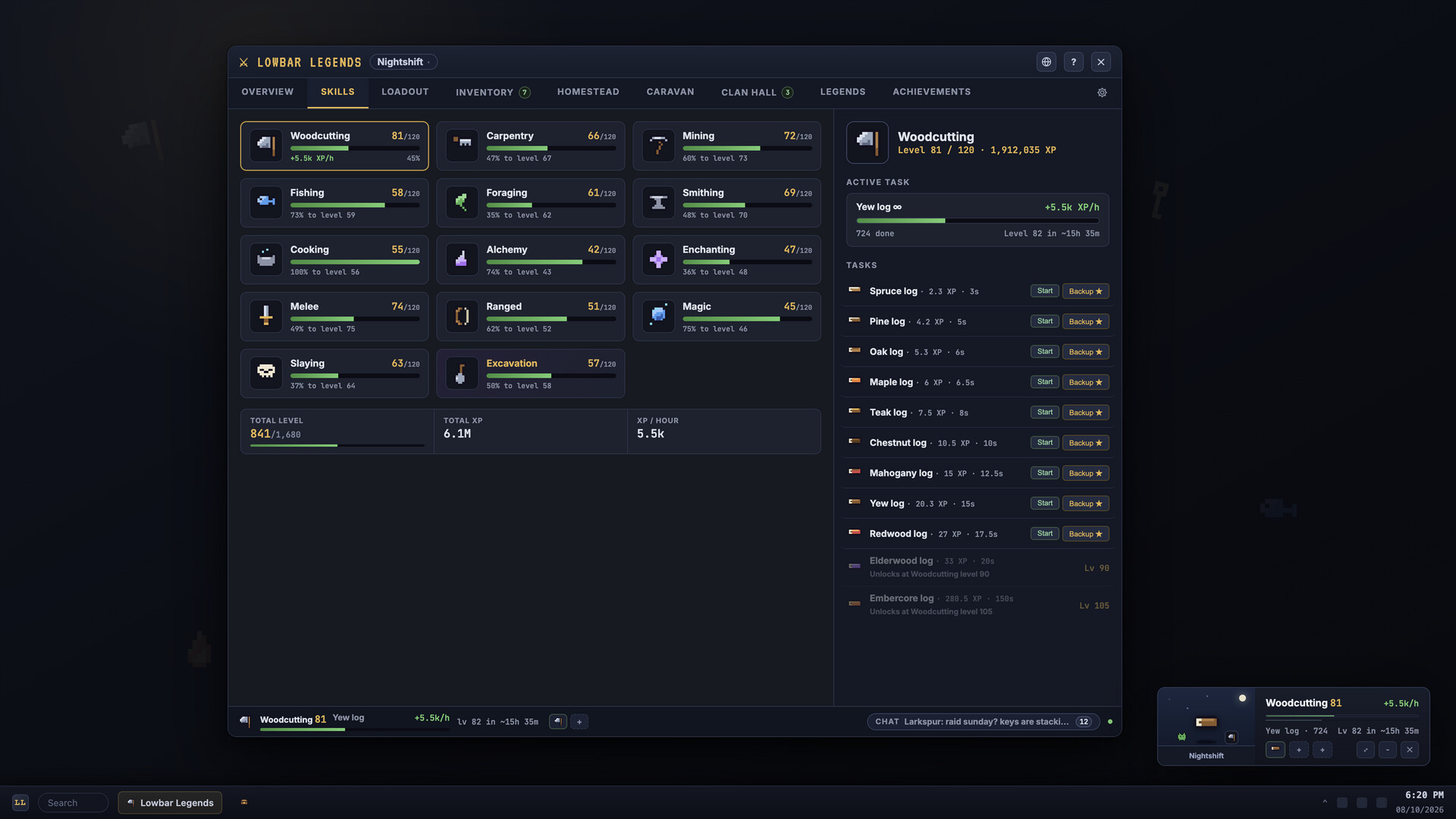Switch to the Loadout tab
Image resolution: width=1456 pixels, height=819 pixels.
(405, 92)
